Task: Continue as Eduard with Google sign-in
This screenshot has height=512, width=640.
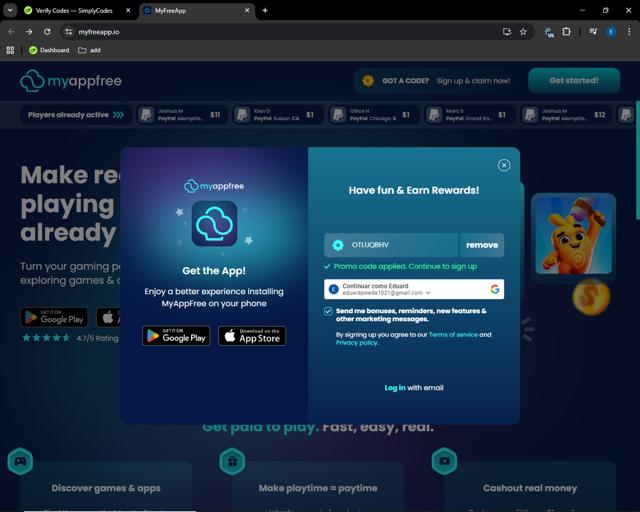Action: coord(414,289)
